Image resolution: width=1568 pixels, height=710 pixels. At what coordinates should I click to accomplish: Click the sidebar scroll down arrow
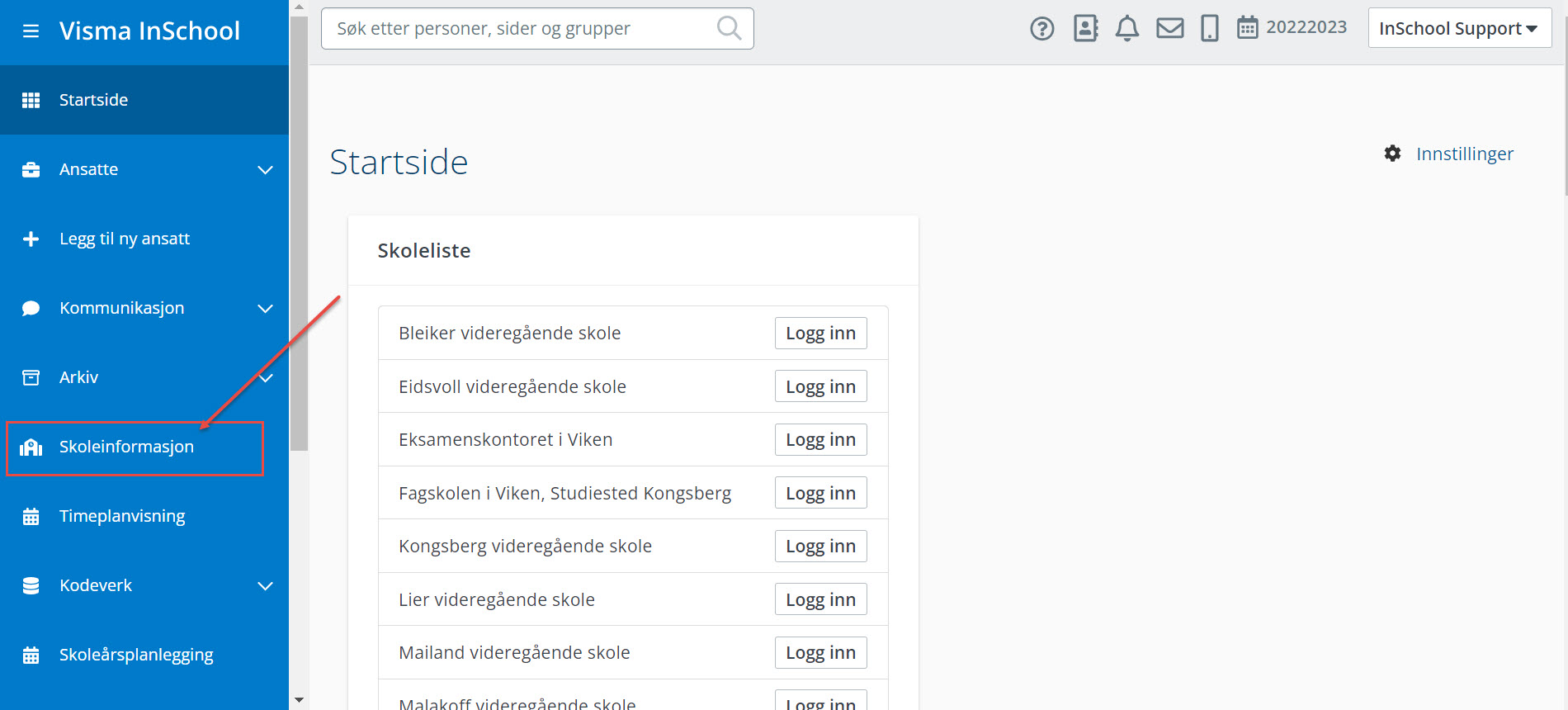click(x=299, y=701)
